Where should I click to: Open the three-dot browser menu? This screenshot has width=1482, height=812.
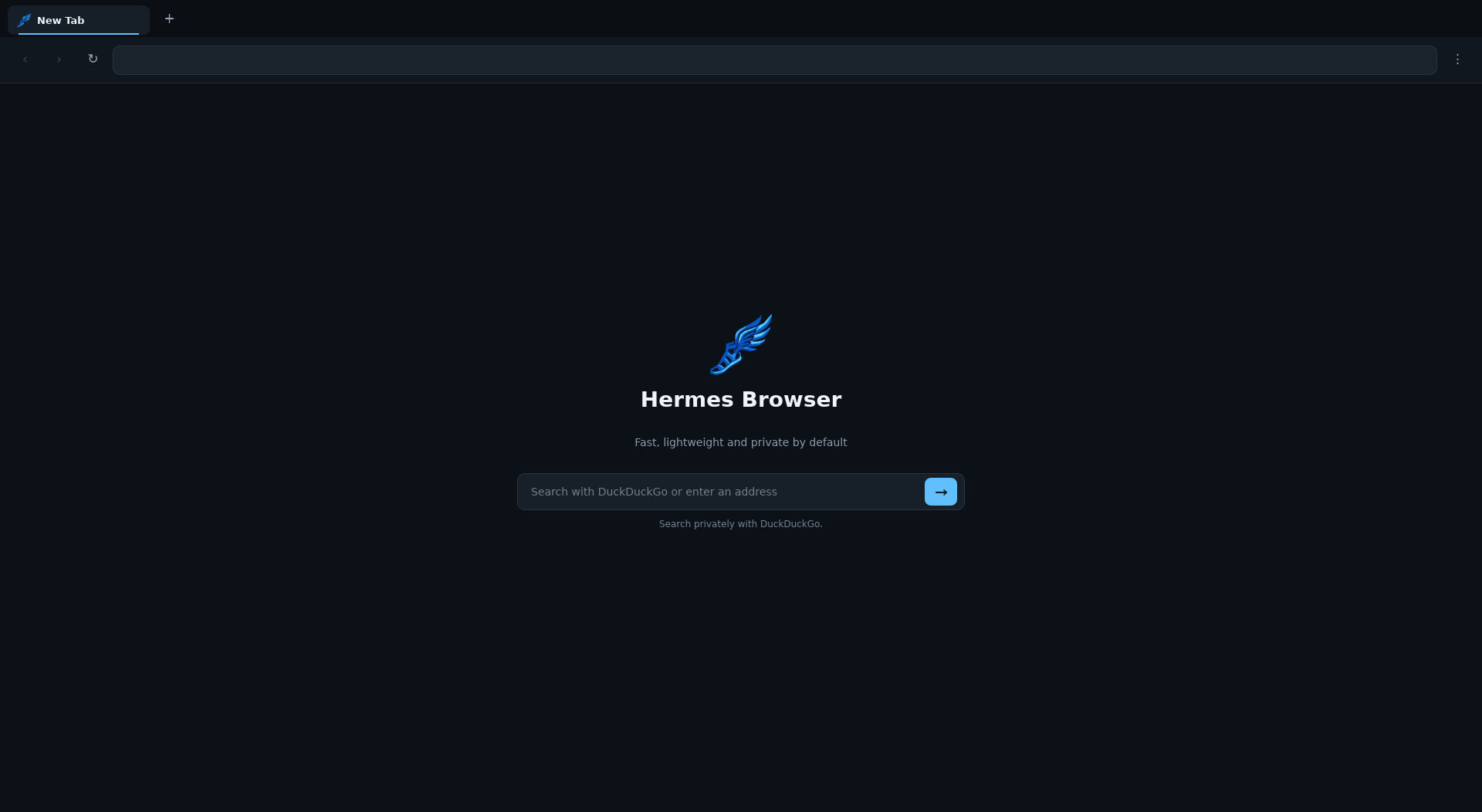(1457, 59)
